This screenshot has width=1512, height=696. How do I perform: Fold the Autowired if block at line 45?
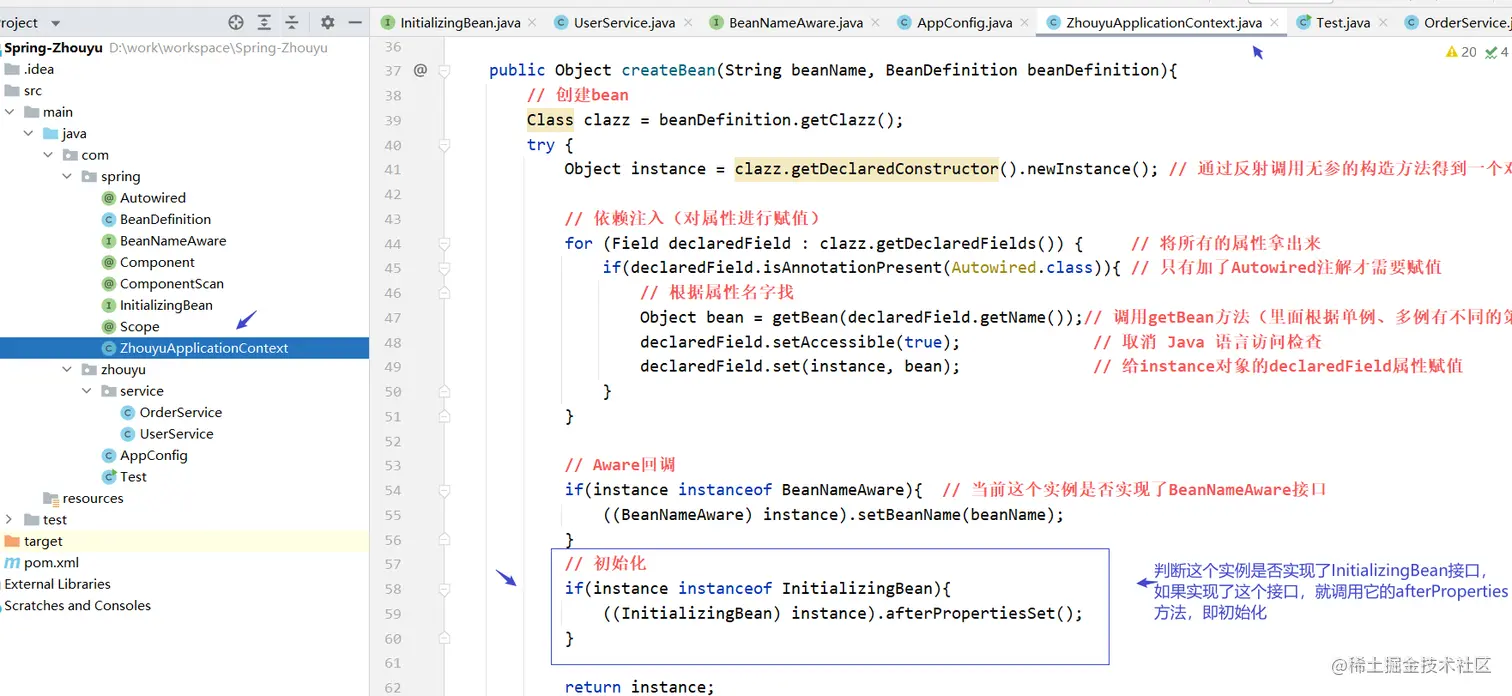coord(445,268)
